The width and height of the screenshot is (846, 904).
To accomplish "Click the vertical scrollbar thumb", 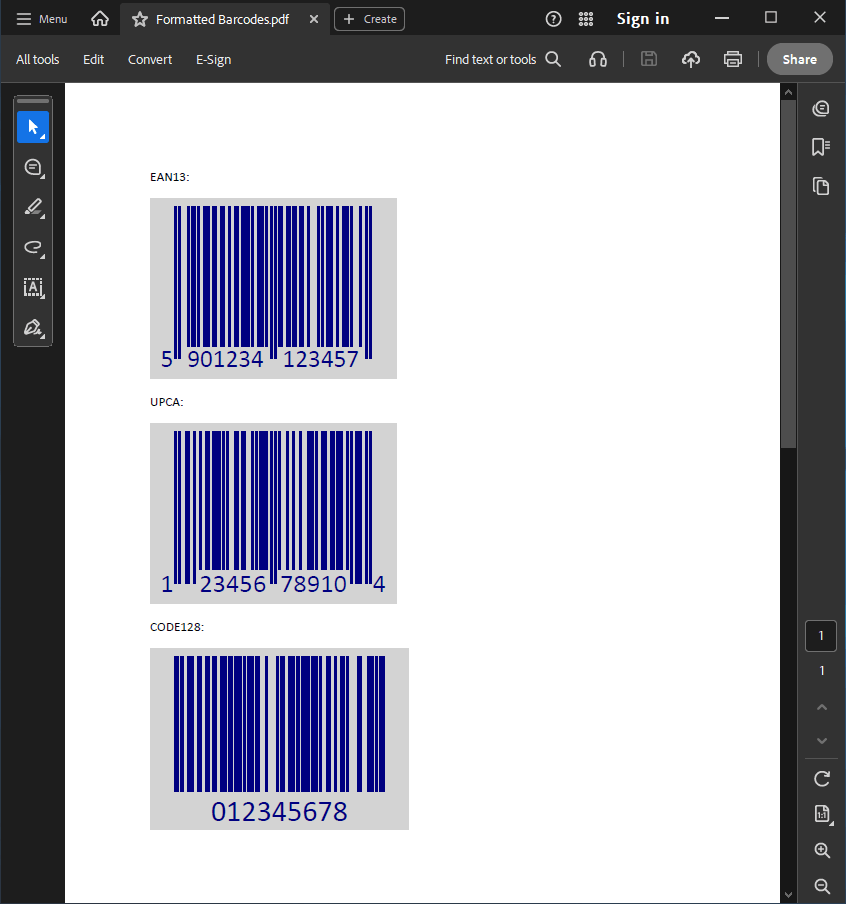I will coord(788,274).
